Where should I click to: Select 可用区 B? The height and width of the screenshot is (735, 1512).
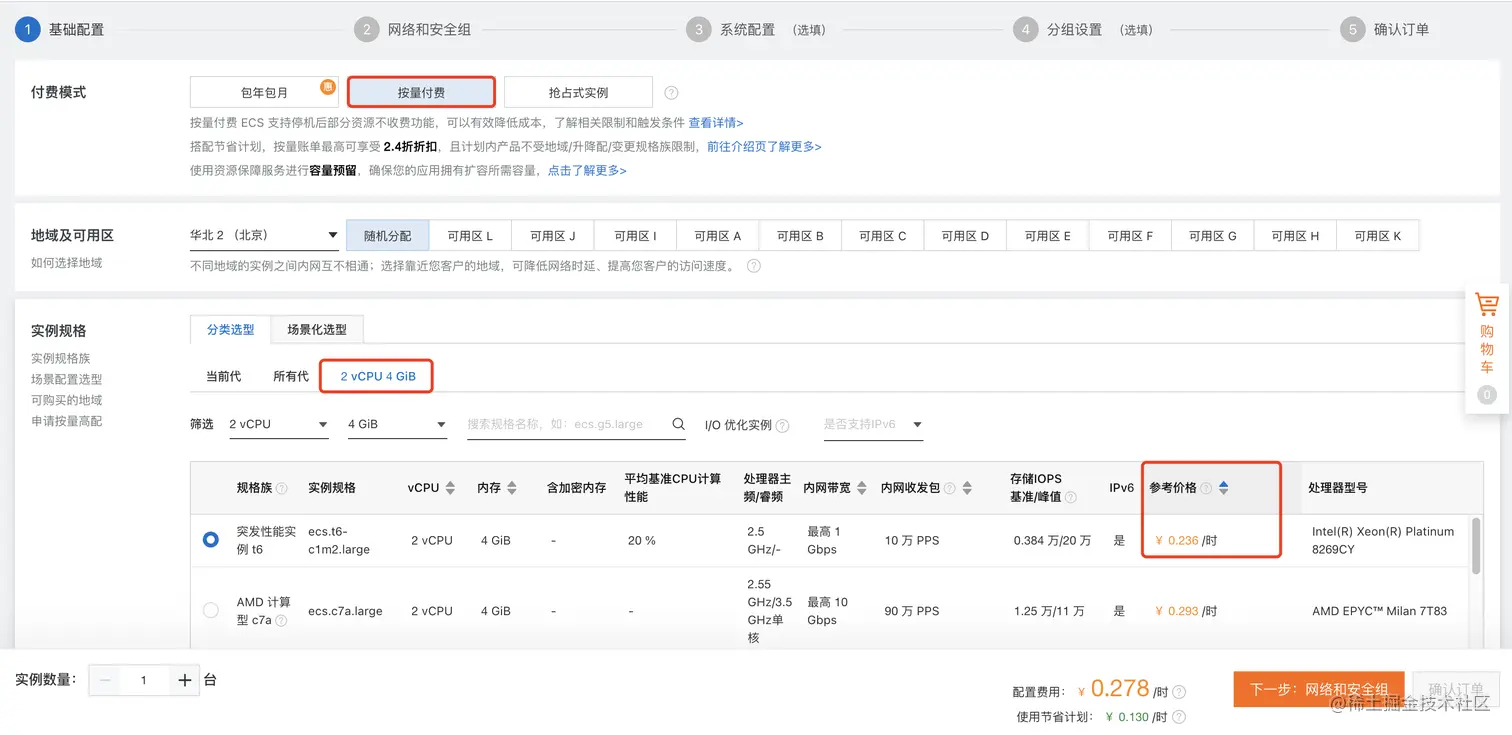(x=800, y=236)
